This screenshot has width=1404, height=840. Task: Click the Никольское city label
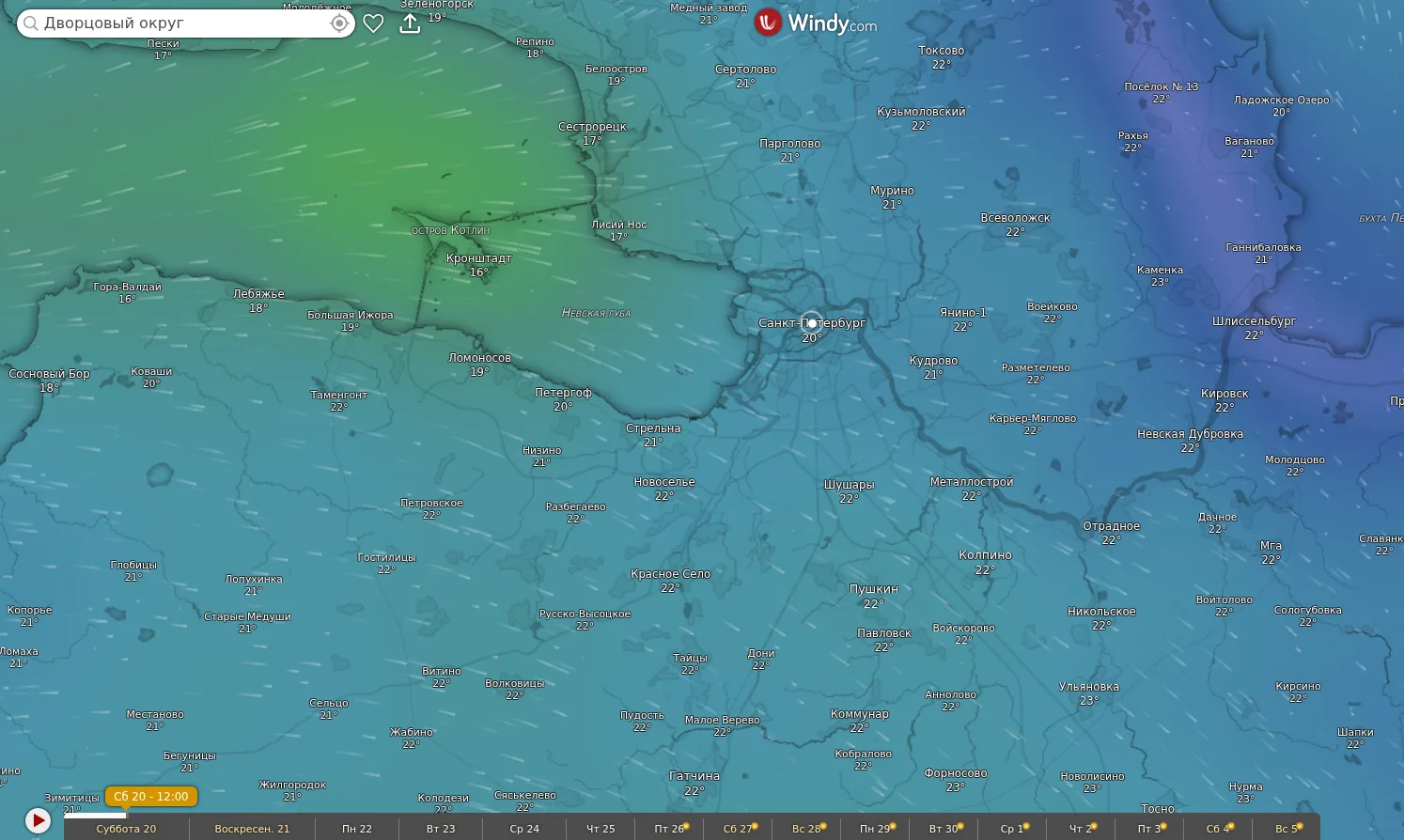tap(1101, 612)
